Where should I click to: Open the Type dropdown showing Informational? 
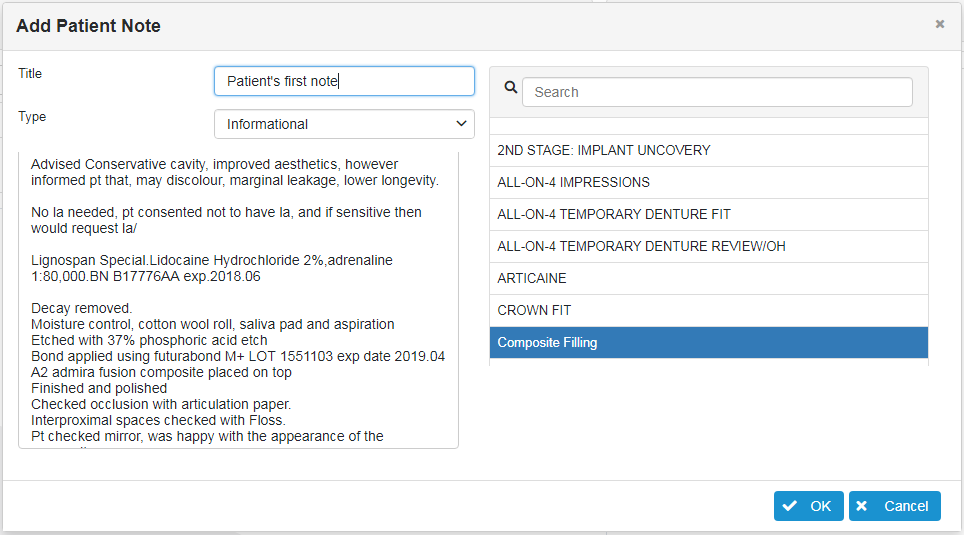344,124
